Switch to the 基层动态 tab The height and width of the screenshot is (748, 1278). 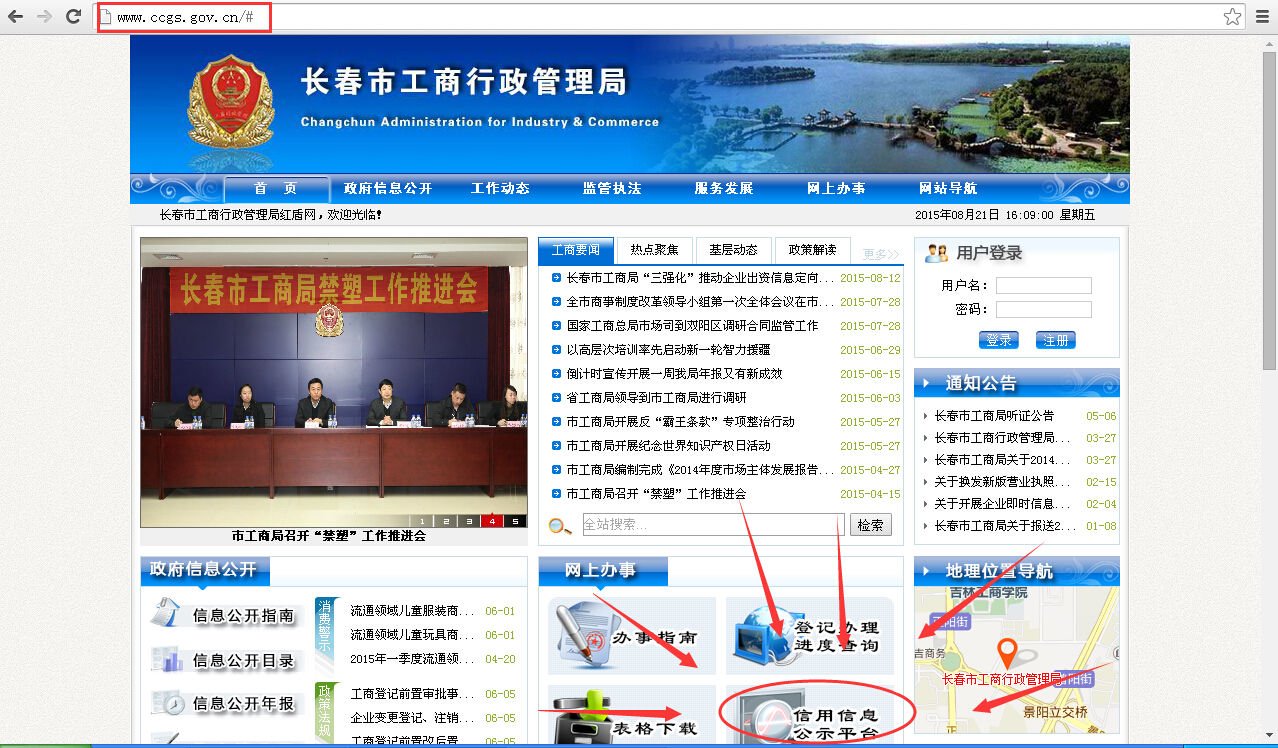733,250
